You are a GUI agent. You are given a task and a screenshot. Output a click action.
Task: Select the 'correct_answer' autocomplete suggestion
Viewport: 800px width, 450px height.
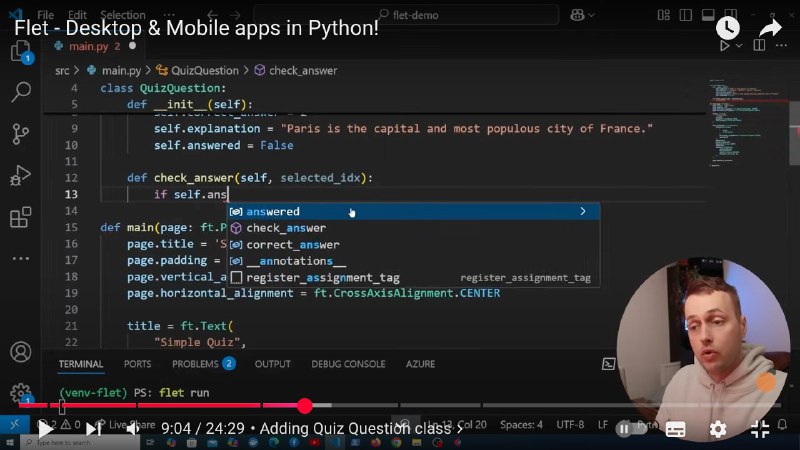pos(413,244)
